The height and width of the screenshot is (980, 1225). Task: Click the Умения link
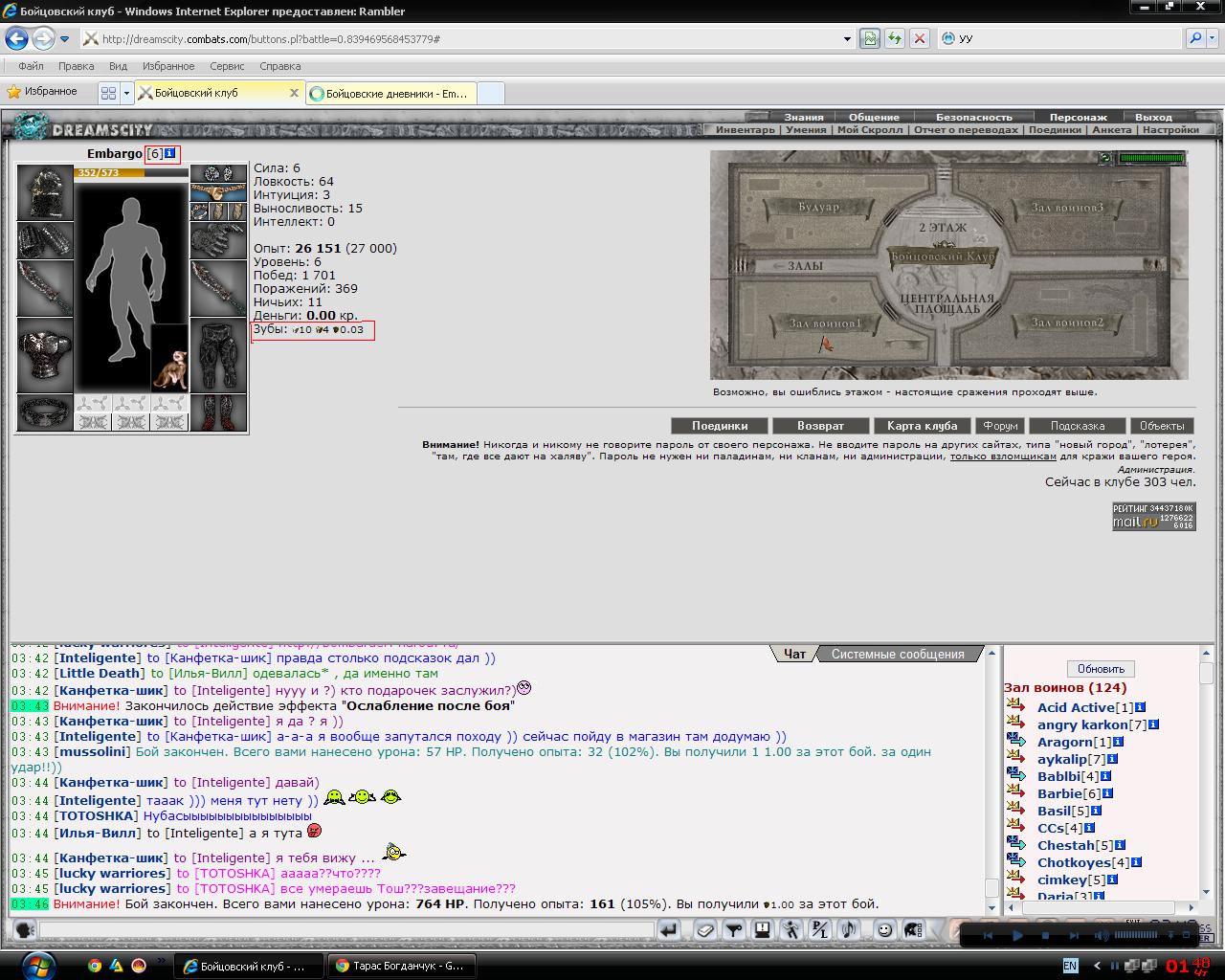pyautogui.click(x=806, y=129)
